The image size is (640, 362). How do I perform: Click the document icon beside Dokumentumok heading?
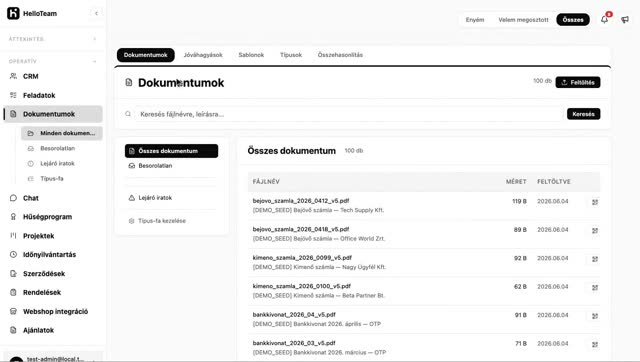[x=129, y=82]
